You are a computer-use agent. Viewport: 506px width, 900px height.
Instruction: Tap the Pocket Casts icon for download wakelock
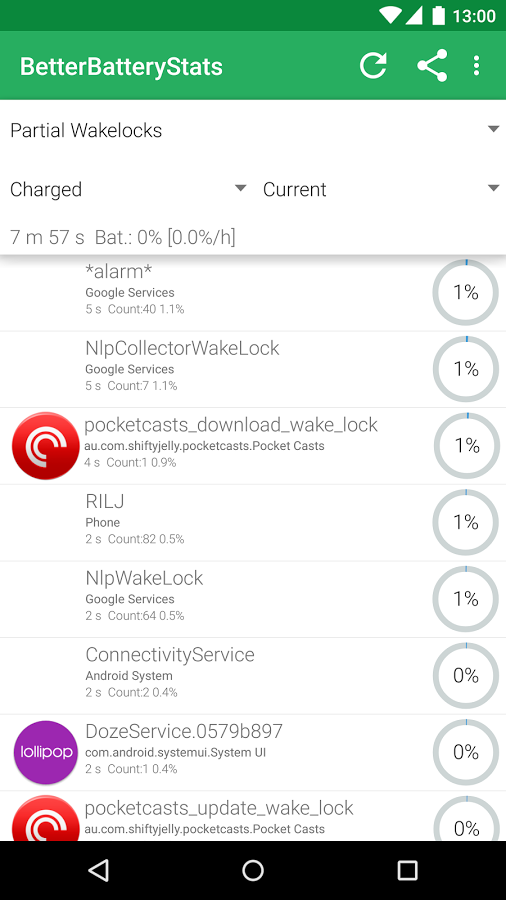point(45,445)
